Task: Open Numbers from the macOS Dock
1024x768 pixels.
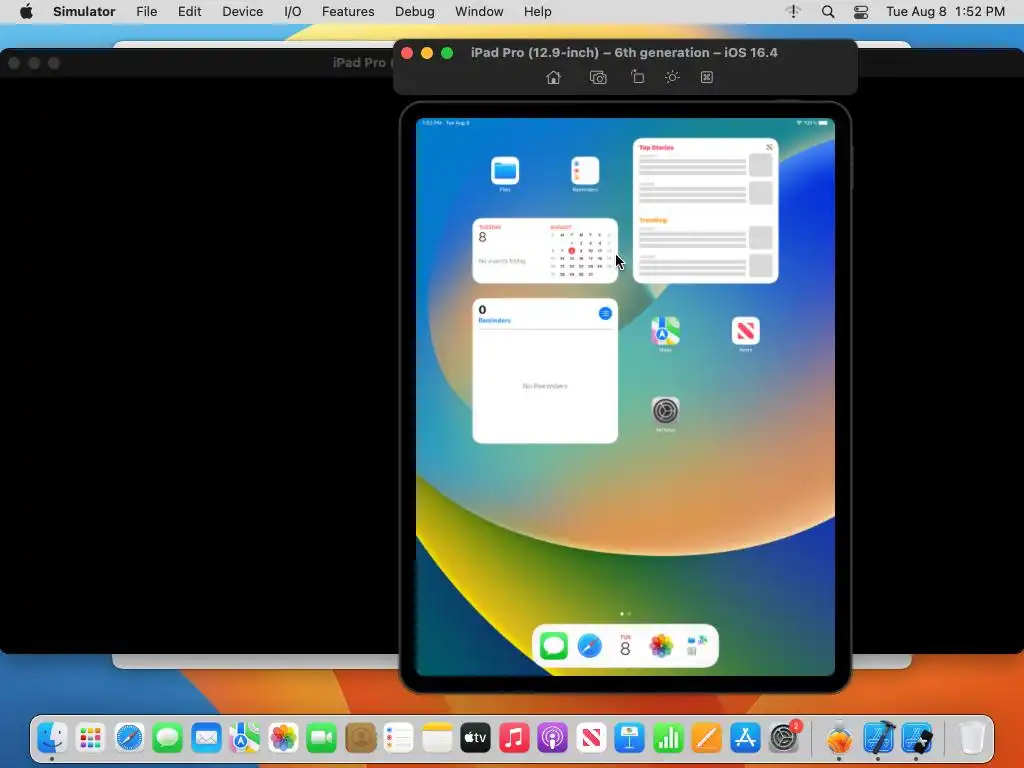Action: [x=668, y=738]
